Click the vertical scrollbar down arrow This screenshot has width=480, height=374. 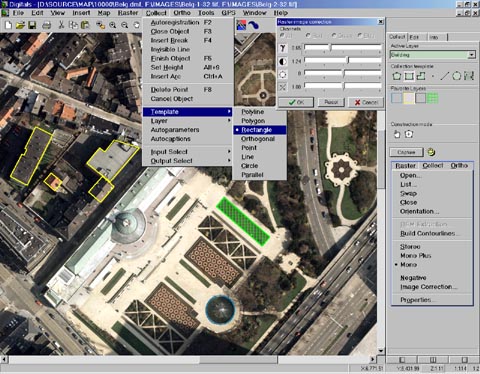[381, 351]
